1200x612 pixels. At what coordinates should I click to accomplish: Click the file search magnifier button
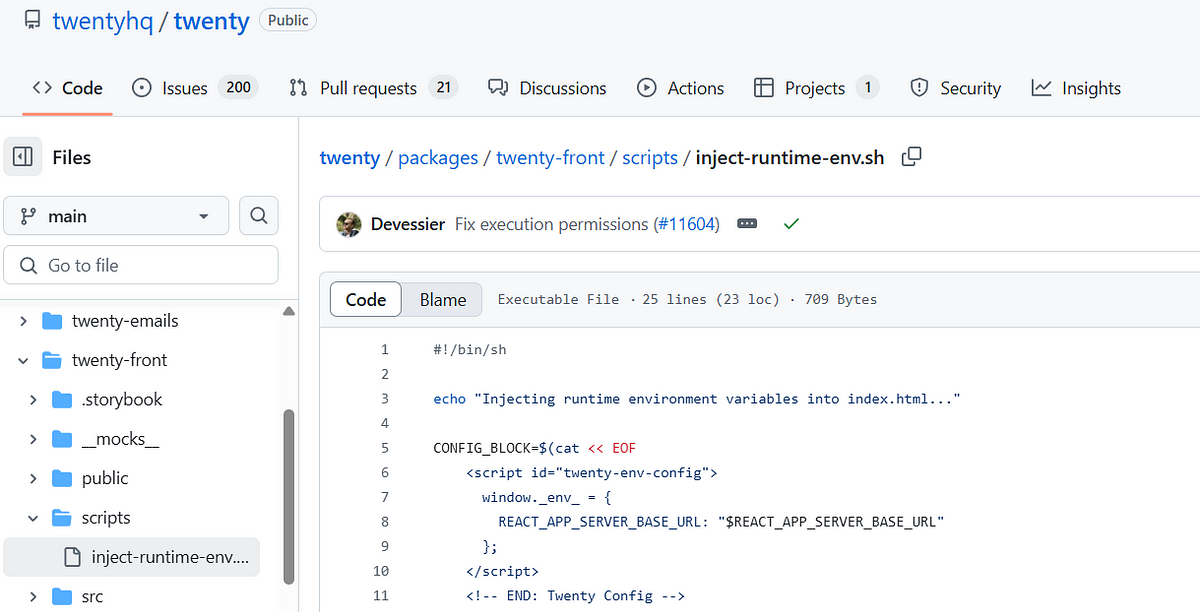[259, 216]
